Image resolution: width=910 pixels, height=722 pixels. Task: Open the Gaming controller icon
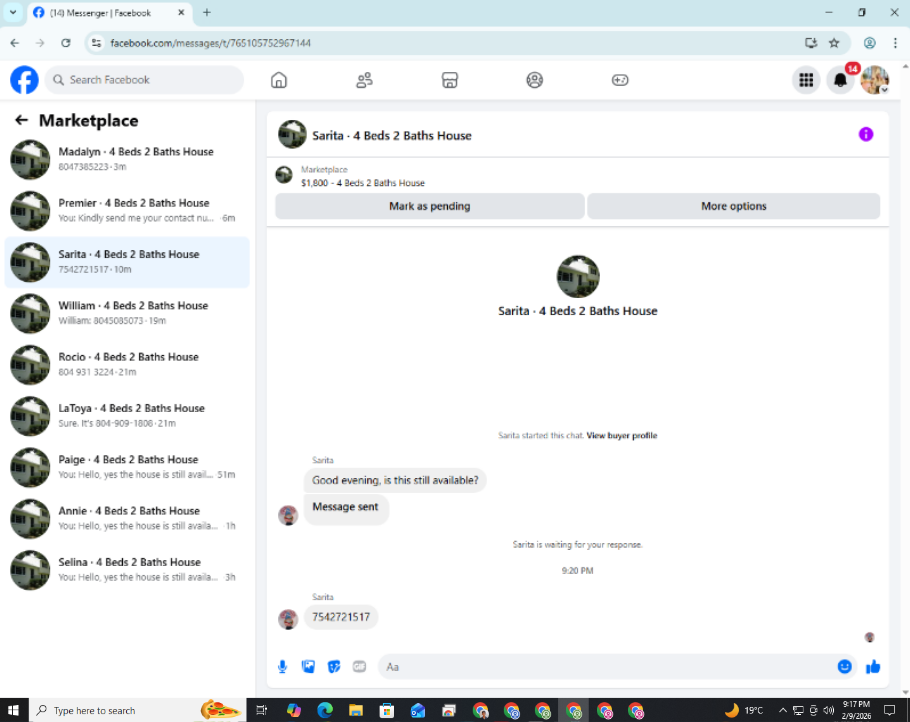coord(620,80)
